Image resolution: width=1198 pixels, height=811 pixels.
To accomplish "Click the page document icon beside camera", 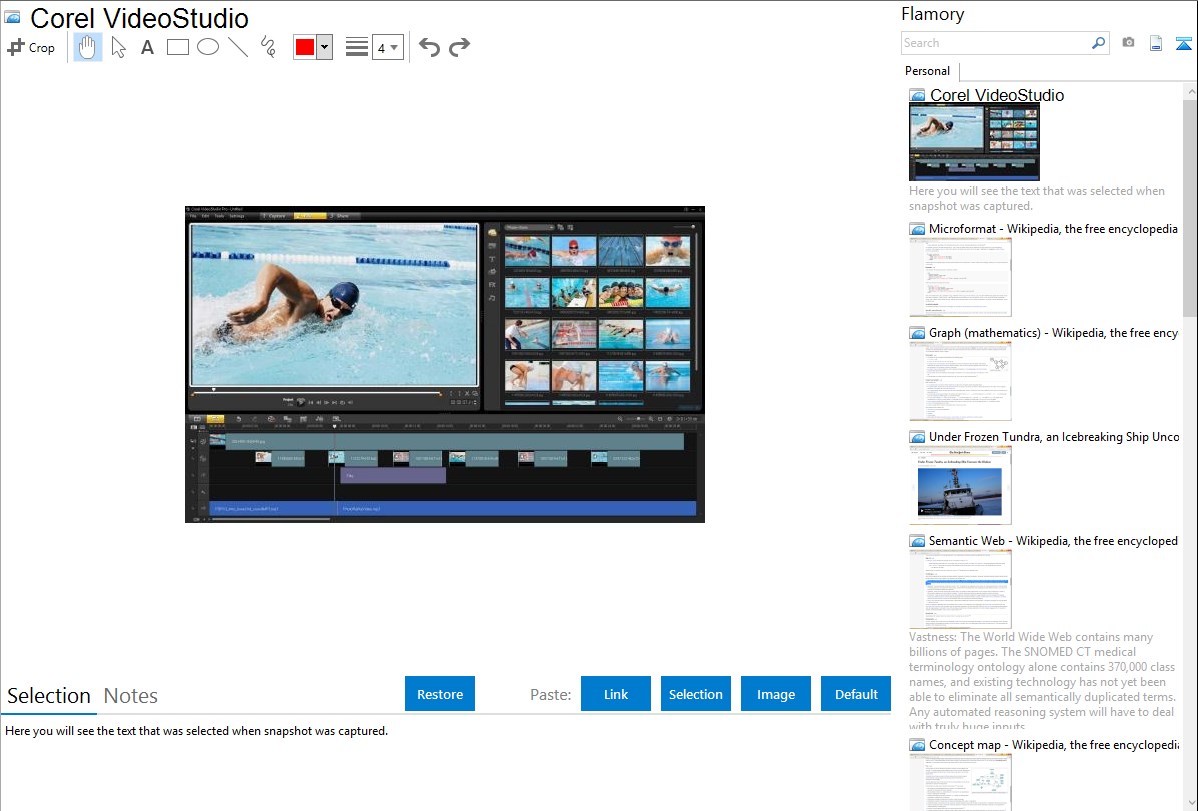I will pos(1156,43).
